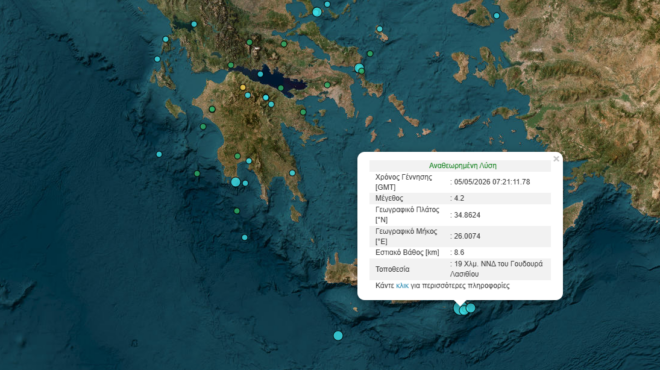Click the 'Γεωγραφικό Μήκος [°E]' label

(406, 236)
